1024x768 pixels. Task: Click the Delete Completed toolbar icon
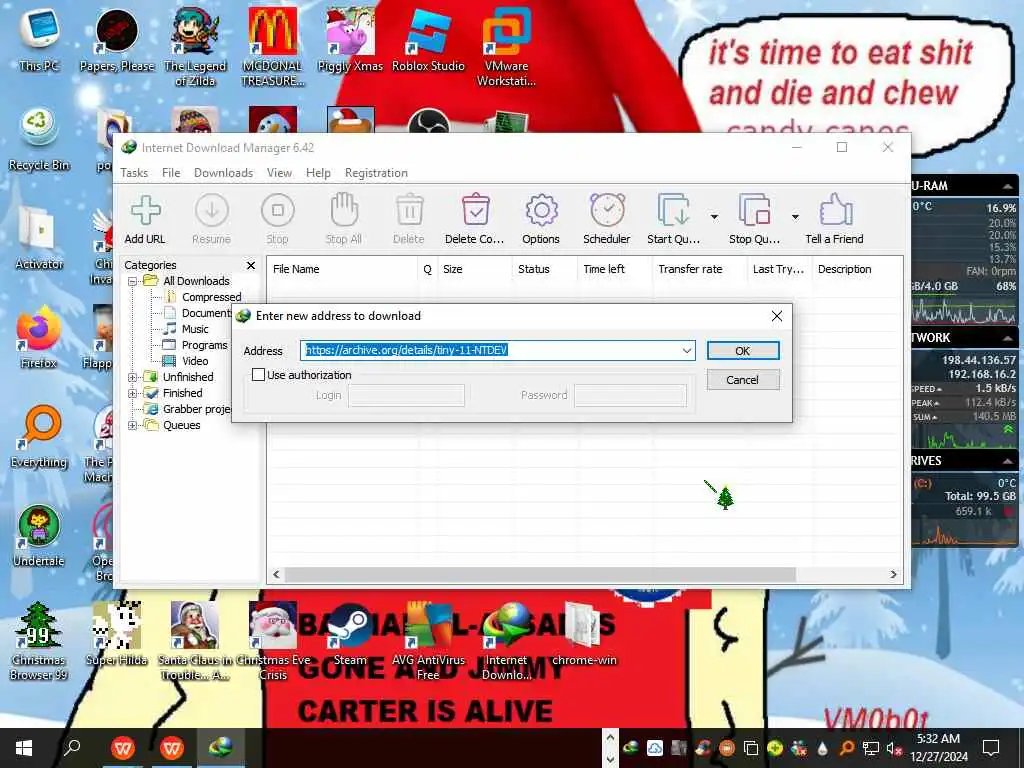(x=475, y=211)
